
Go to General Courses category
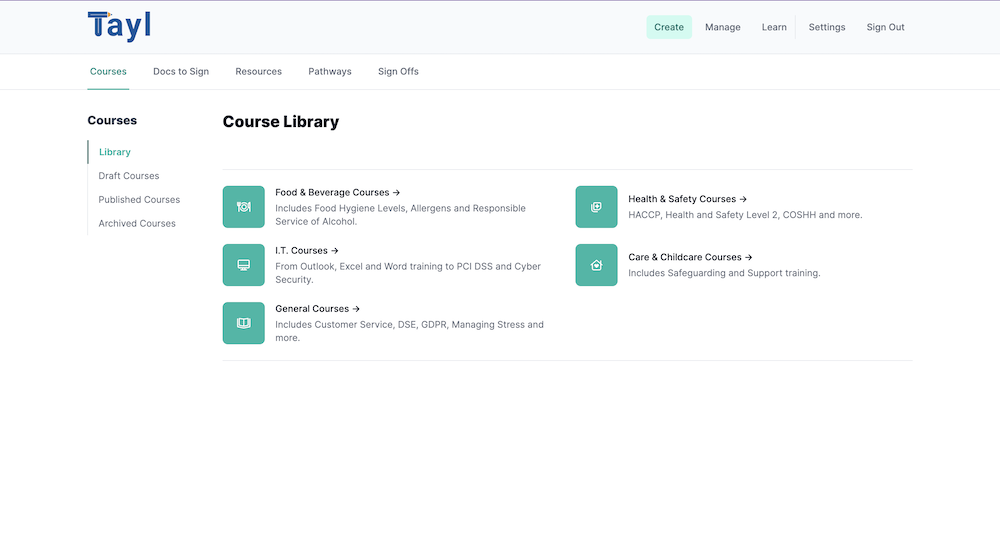pyautogui.click(x=317, y=309)
